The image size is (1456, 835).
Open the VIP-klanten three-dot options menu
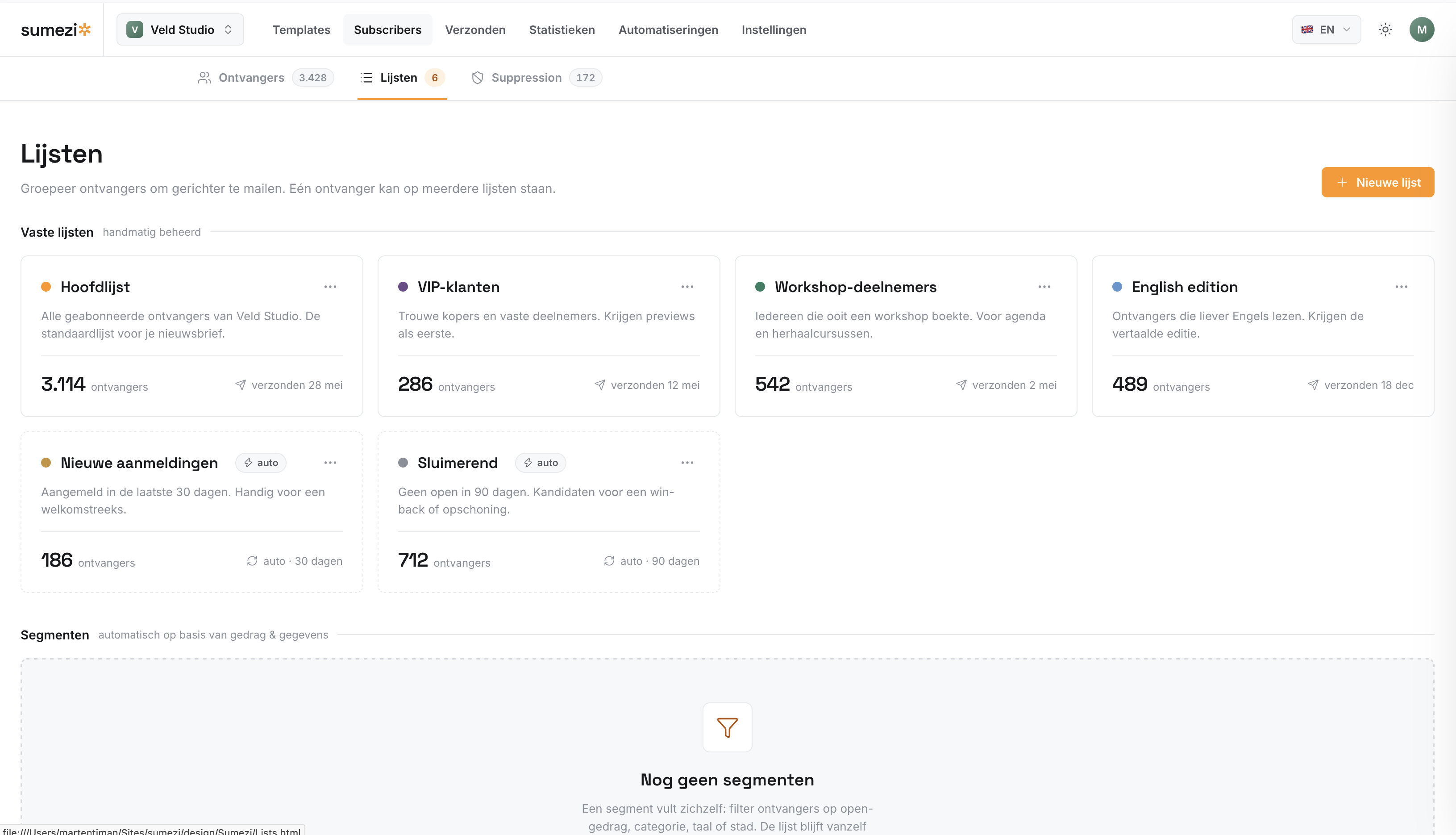pyautogui.click(x=687, y=287)
